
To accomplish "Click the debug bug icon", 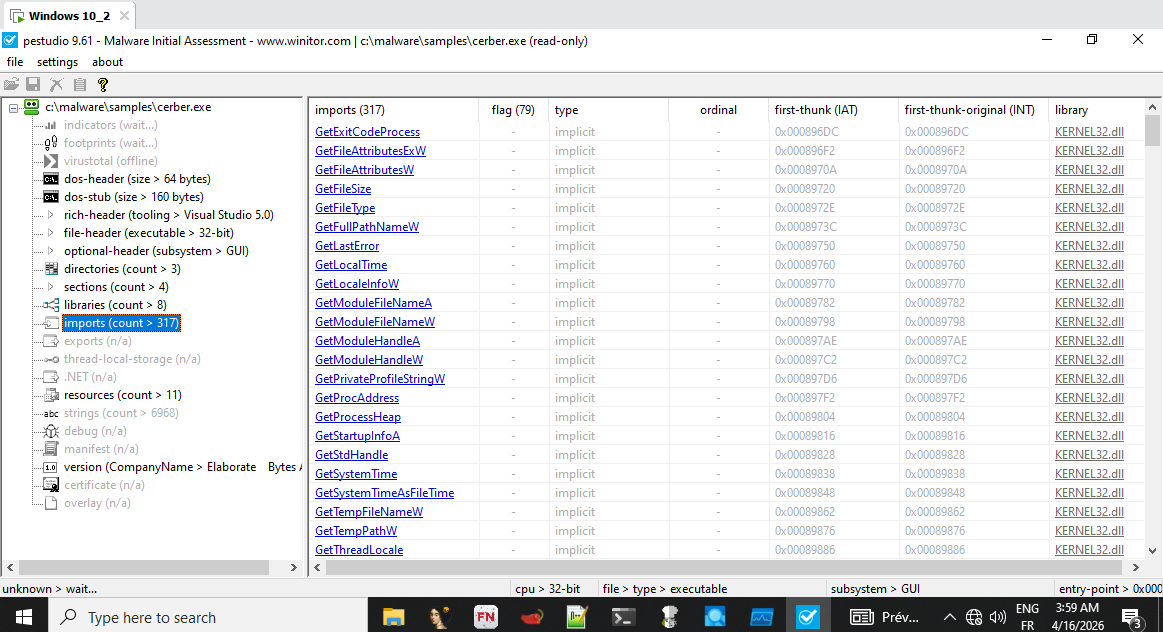I will (50, 431).
